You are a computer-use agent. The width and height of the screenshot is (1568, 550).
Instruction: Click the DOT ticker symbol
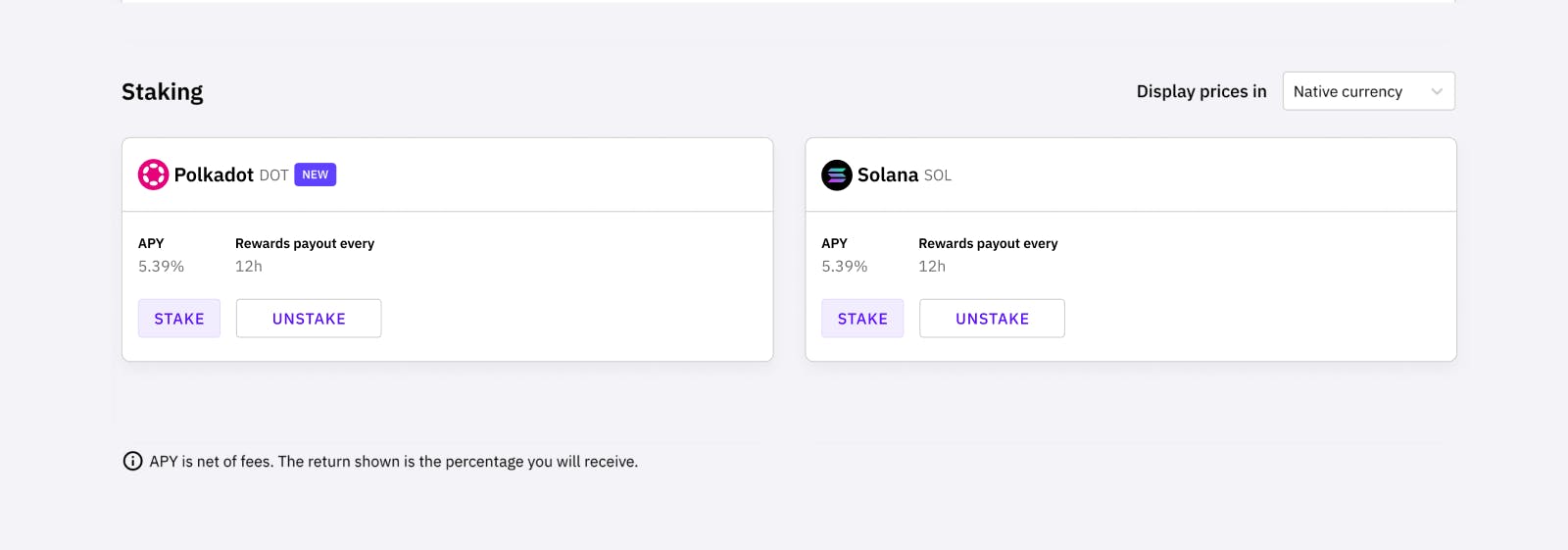(x=273, y=175)
